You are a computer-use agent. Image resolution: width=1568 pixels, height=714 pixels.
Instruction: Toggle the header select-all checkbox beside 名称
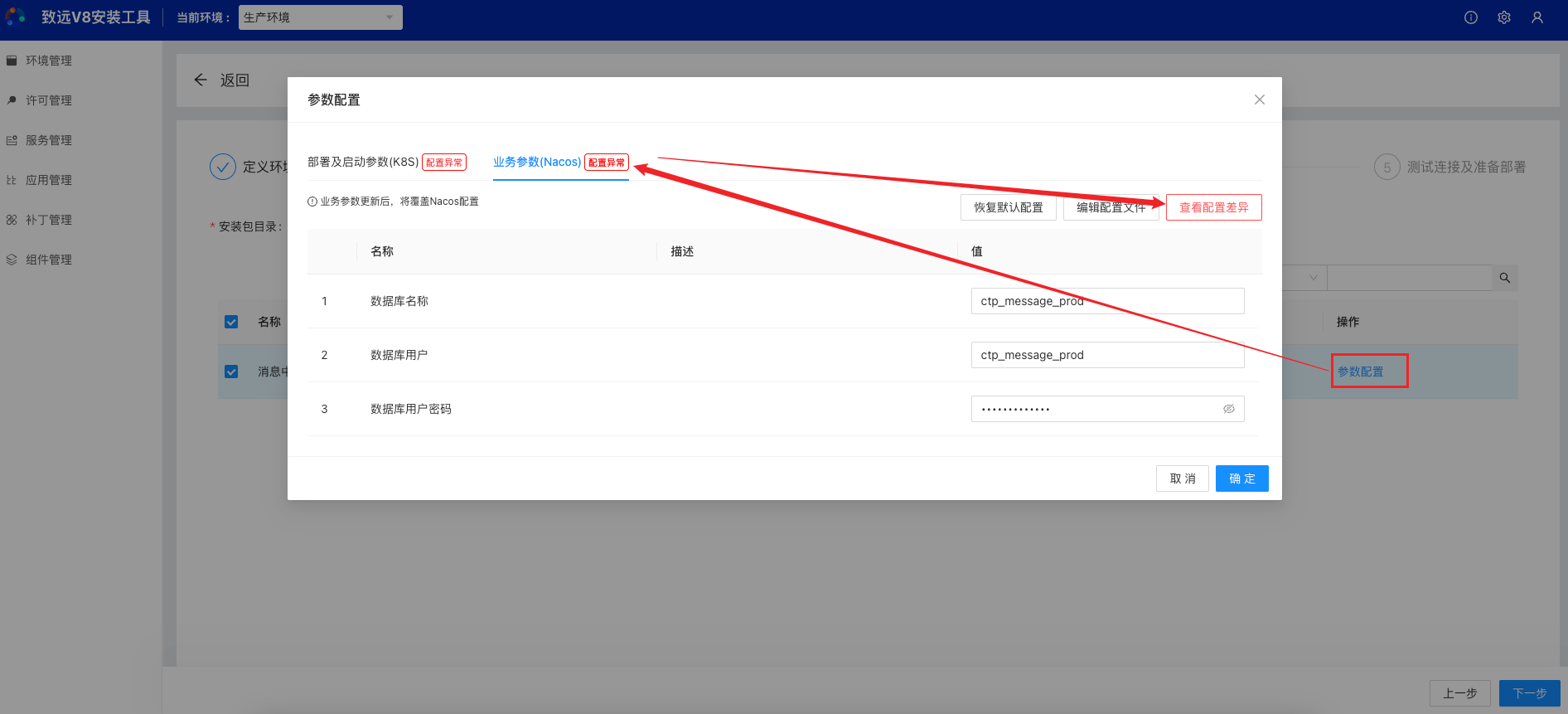[231, 322]
